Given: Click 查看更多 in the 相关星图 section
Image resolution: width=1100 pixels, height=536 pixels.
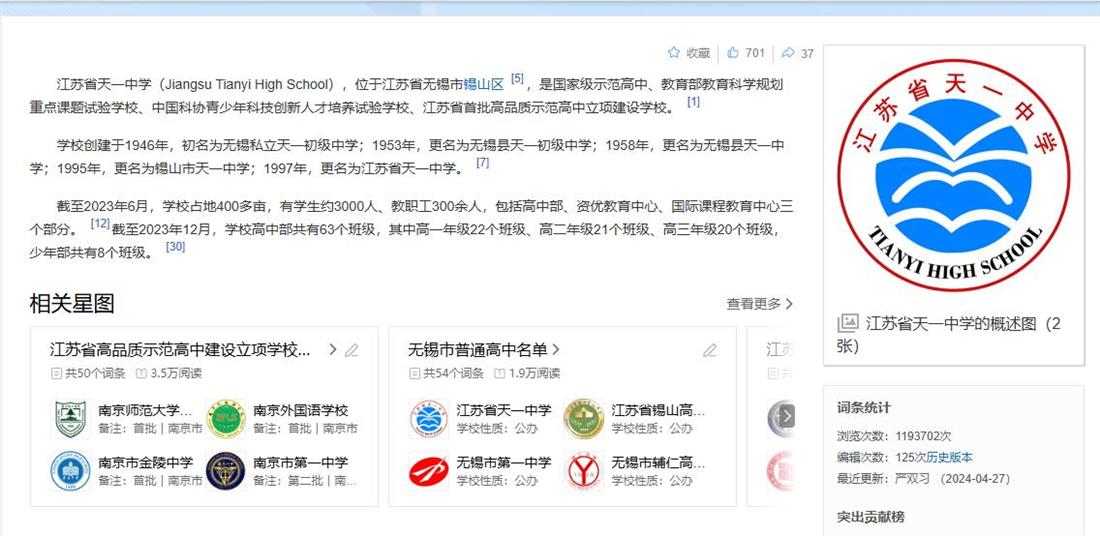Looking at the screenshot, I should pos(760,304).
